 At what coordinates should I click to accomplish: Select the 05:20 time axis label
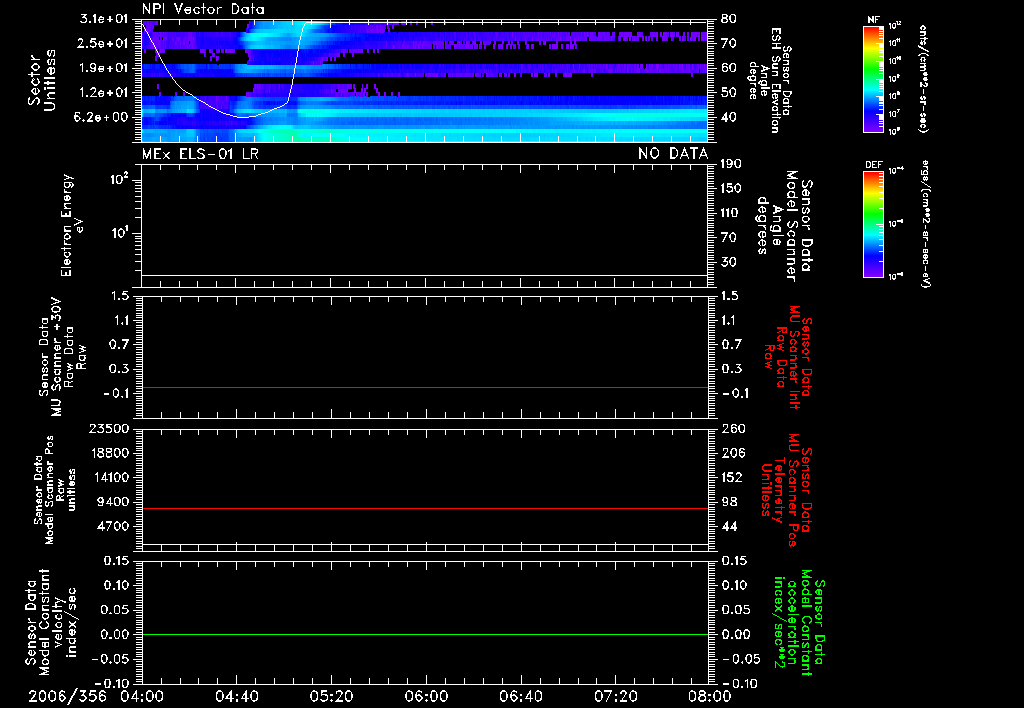[331, 696]
